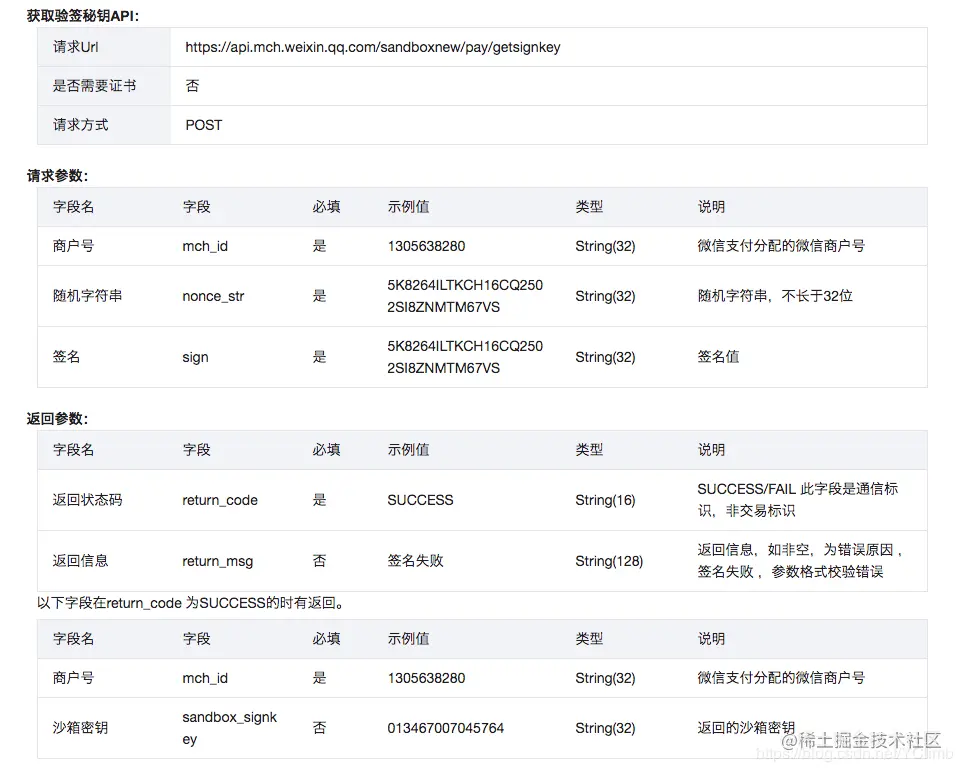The image size is (963, 772).
Task: Click the '返回信息' cell
Action: (x=80, y=560)
